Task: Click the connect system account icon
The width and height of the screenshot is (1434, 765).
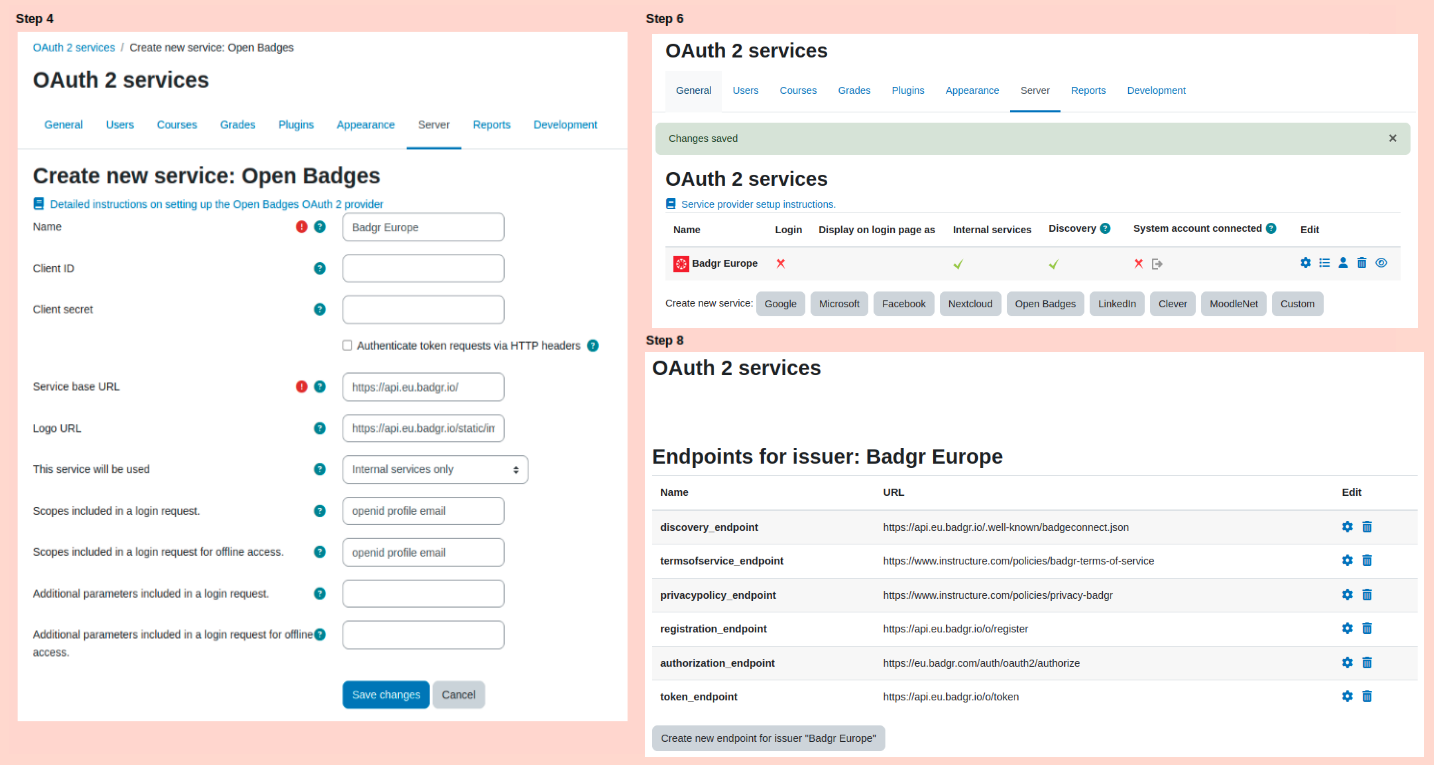Action: tap(1157, 264)
